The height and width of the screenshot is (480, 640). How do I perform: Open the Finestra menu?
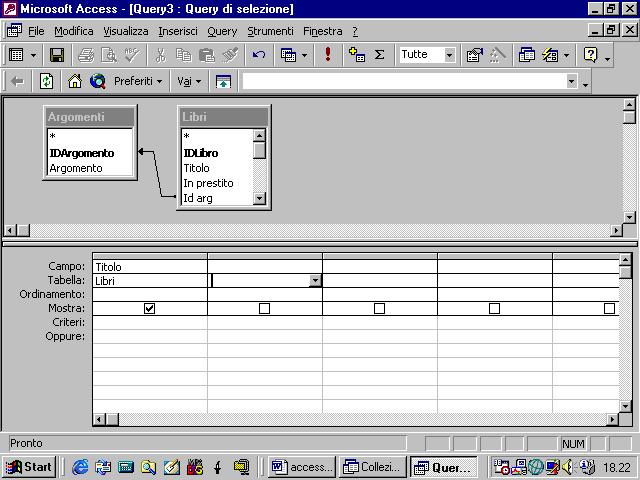[x=322, y=31]
